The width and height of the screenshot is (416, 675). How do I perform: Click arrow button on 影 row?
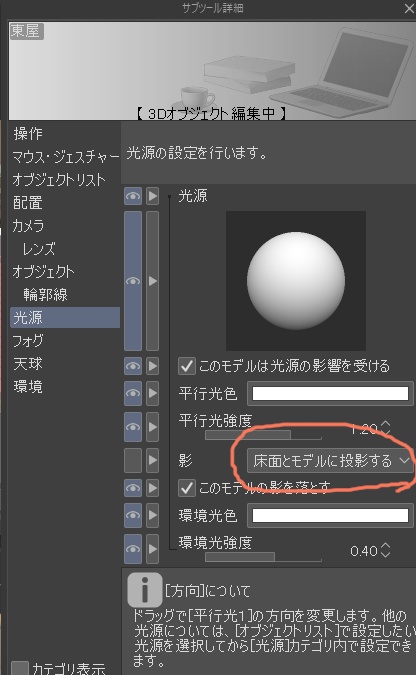point(152,460)
